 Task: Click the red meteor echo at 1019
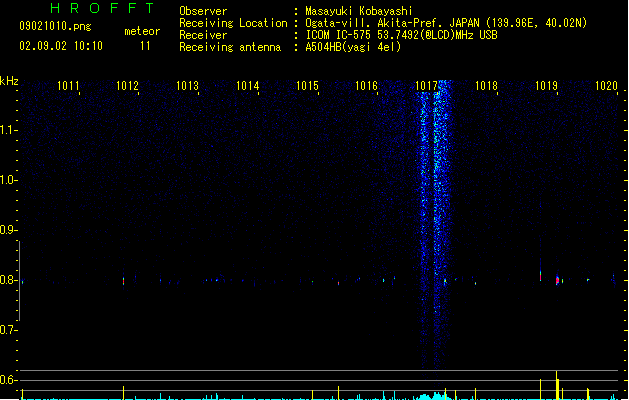tap(557, 280)
